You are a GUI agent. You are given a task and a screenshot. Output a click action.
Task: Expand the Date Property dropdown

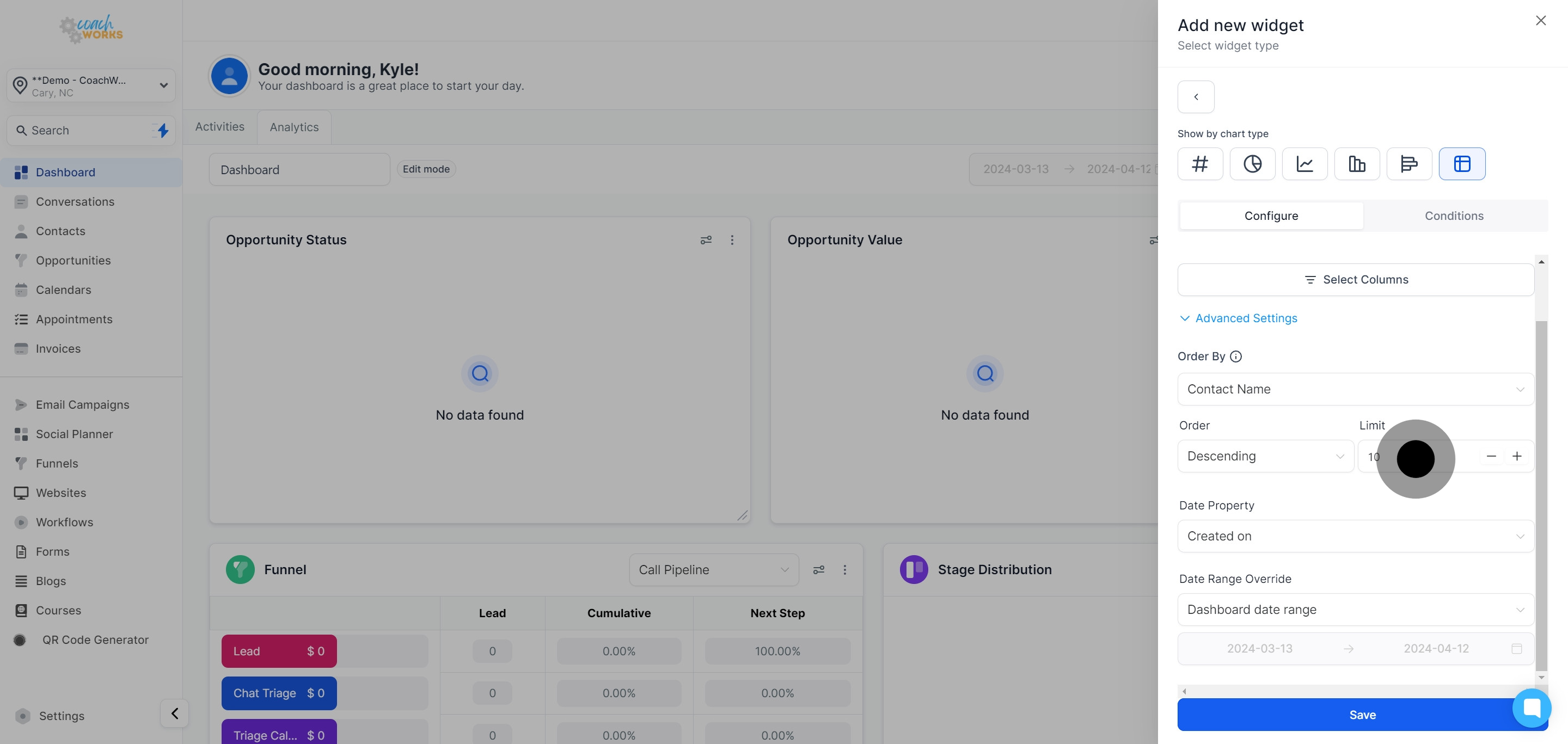[x=1355, y=536]
